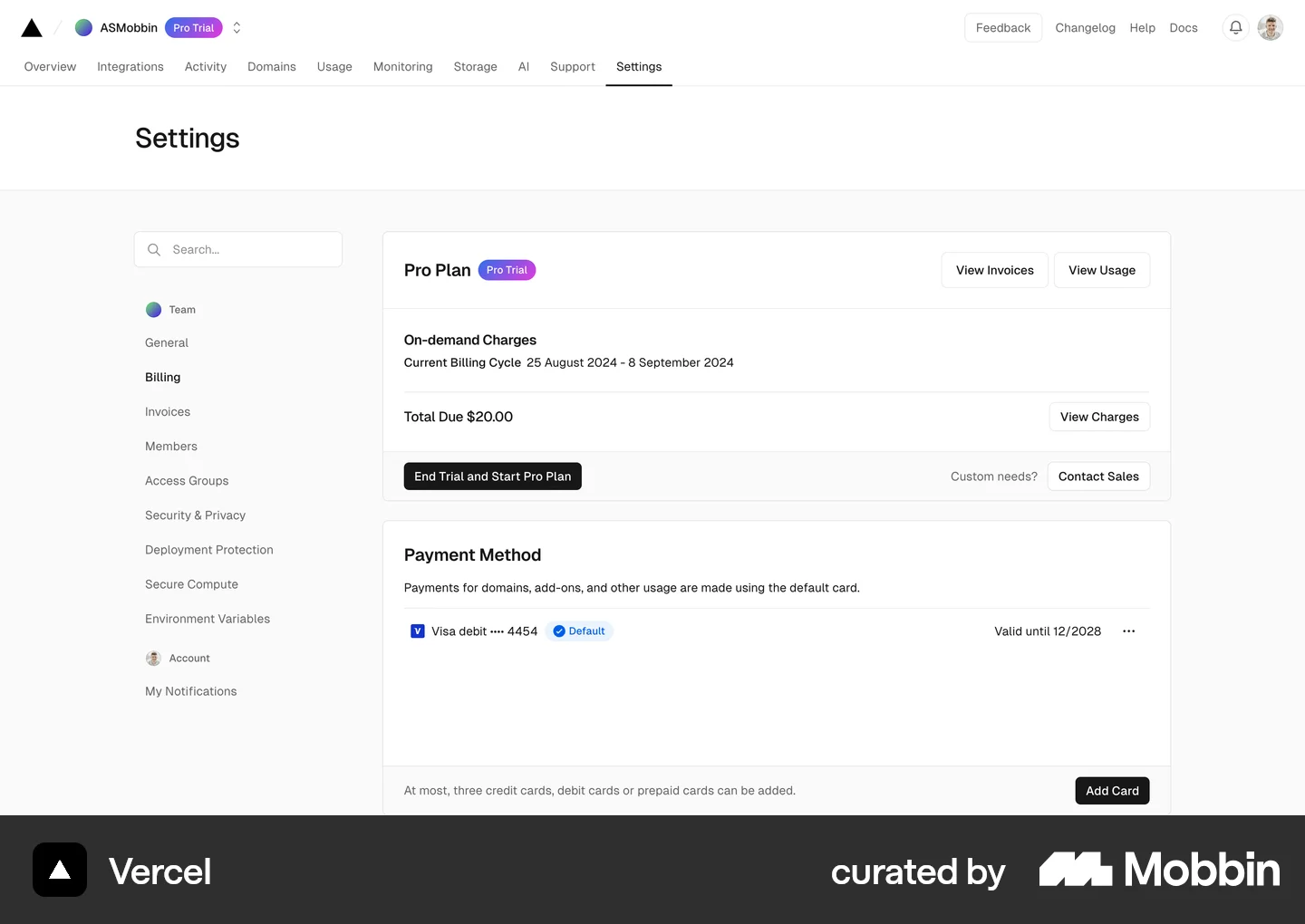1305x924 pixels.
Task: Click the View Usage button
Action: click(x=1102, y=270)
